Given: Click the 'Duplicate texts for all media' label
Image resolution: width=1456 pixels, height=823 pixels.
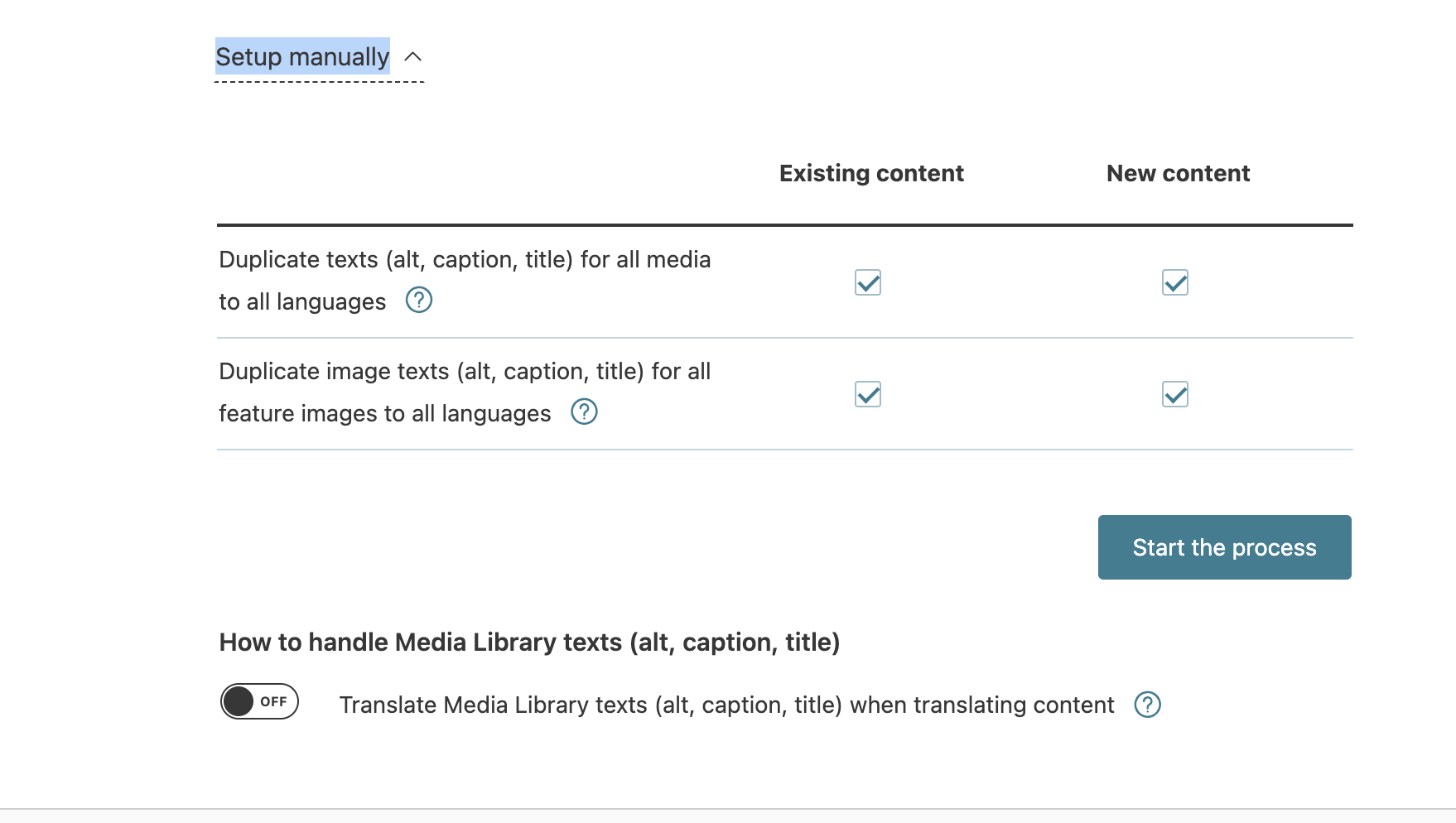Looking at the screenshot, I should click(x=465, y=260).
